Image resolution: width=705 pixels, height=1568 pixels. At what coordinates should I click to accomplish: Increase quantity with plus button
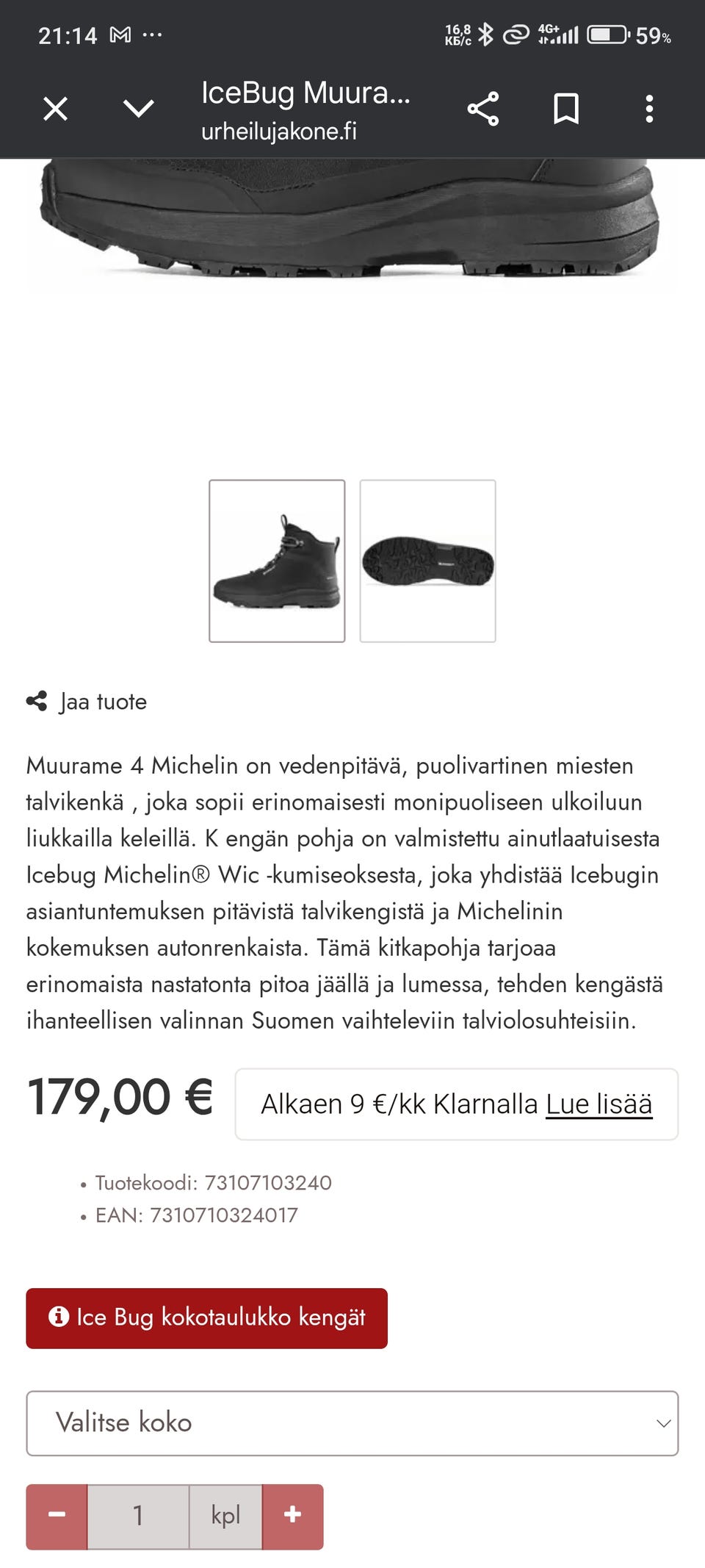(292, 1517)
